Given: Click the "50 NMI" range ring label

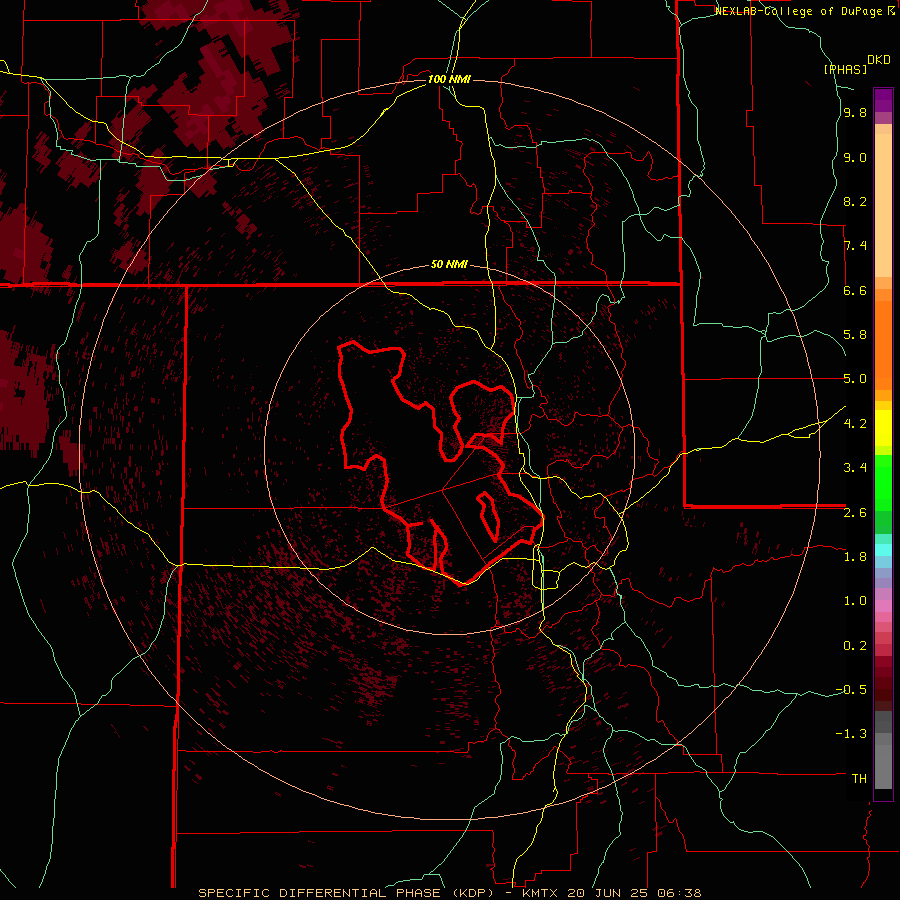Looking at the screenshot, I should 449,265.
